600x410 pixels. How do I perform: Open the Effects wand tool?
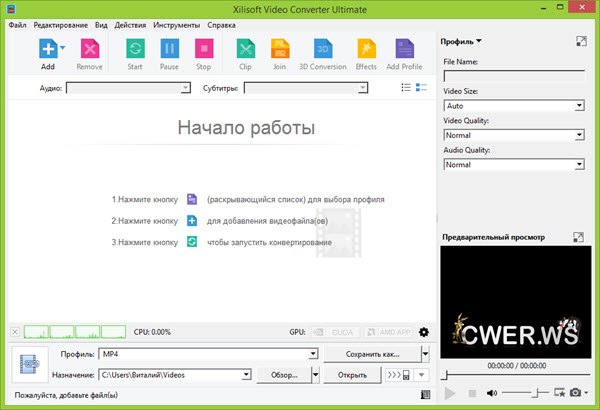(366, 49)
